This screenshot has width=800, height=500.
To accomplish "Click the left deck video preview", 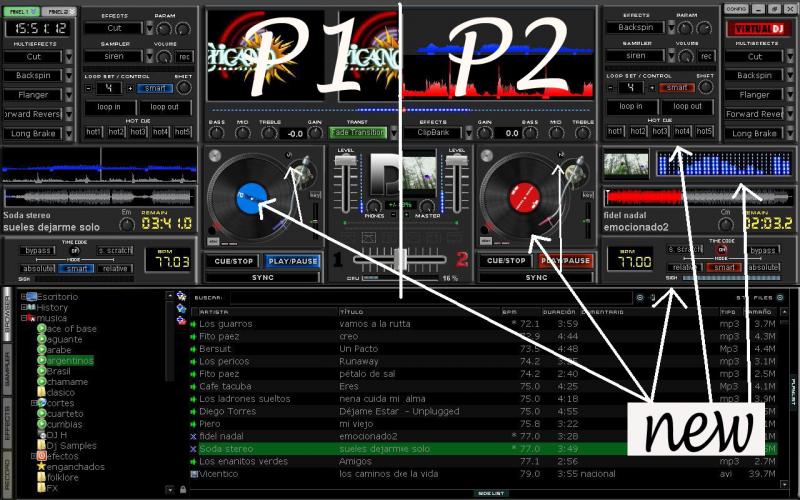I will pyautogui.click(x=265, y=55).
